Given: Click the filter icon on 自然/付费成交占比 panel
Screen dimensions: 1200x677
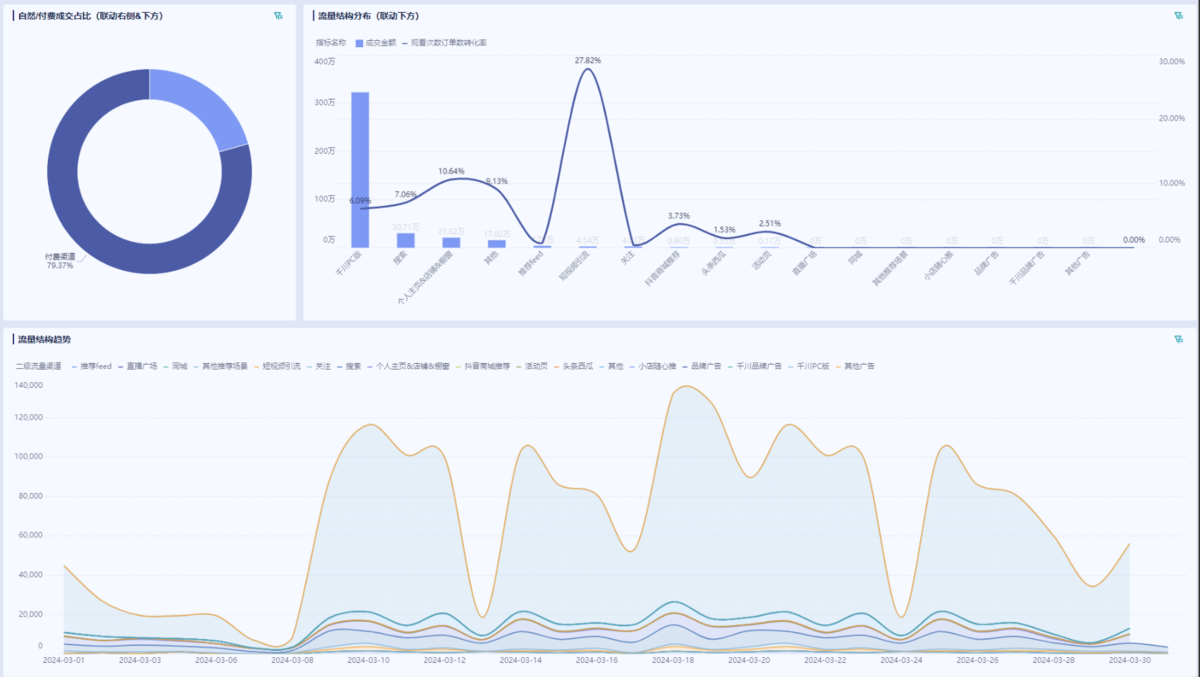Looking at the screenshot, I should point(278,16).
